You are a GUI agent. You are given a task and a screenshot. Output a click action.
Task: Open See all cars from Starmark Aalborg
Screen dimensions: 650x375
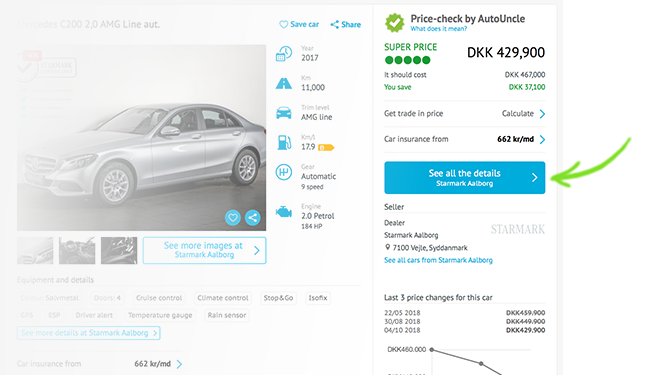pos(438,260)
